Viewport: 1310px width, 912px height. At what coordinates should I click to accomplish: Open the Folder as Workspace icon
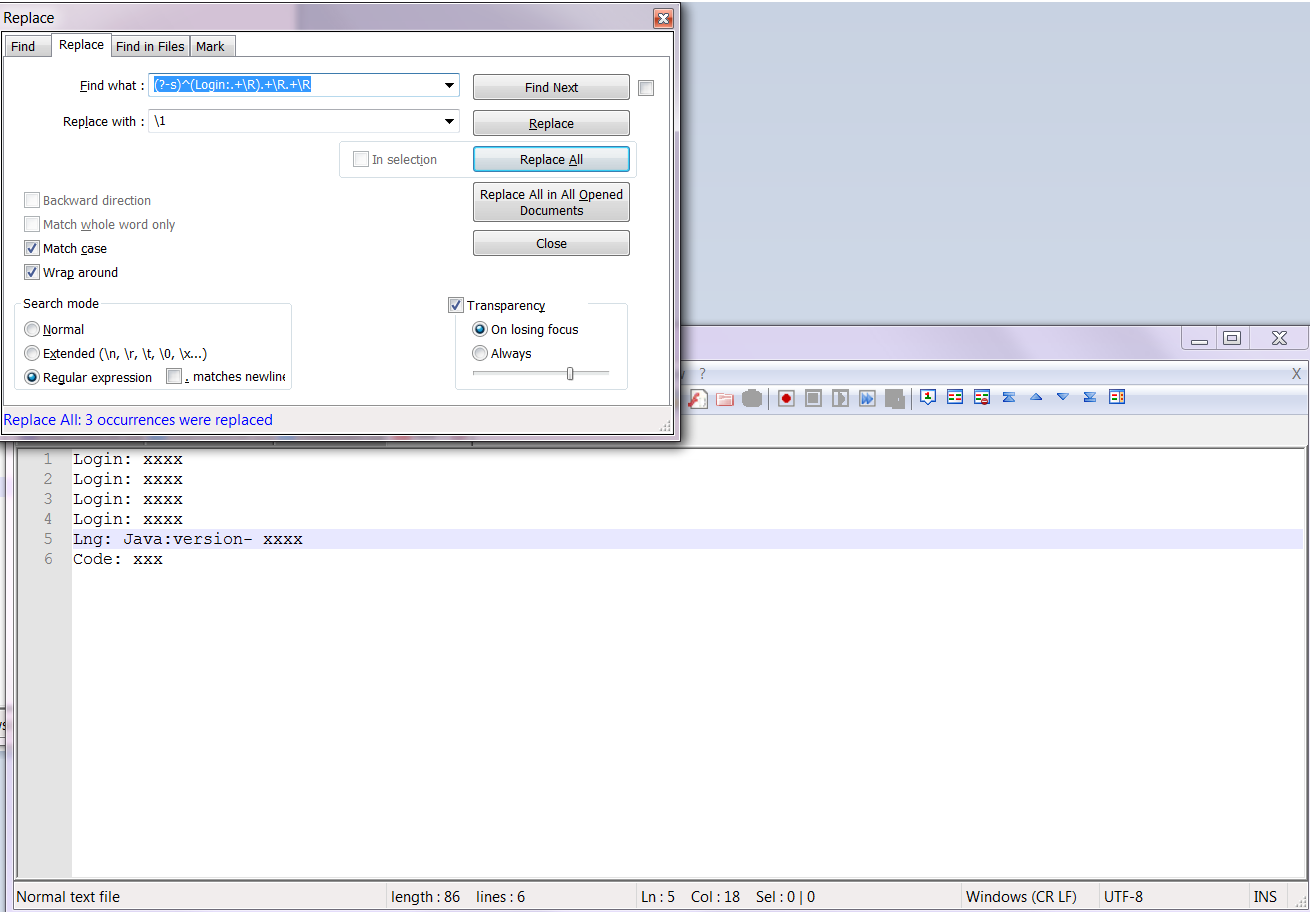coord(725,398)
